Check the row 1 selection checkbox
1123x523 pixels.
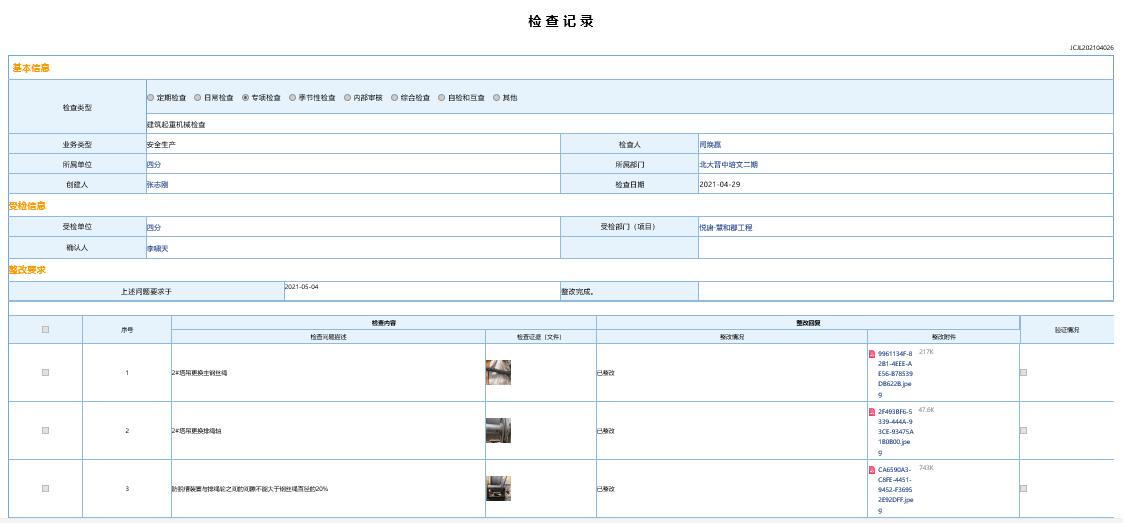tap(46, 373)
